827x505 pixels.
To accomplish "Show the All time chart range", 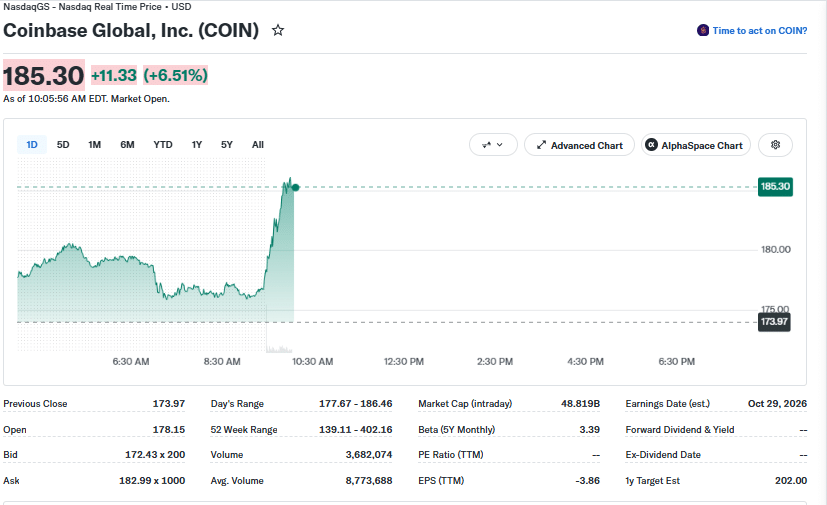I will coord(258,145).
